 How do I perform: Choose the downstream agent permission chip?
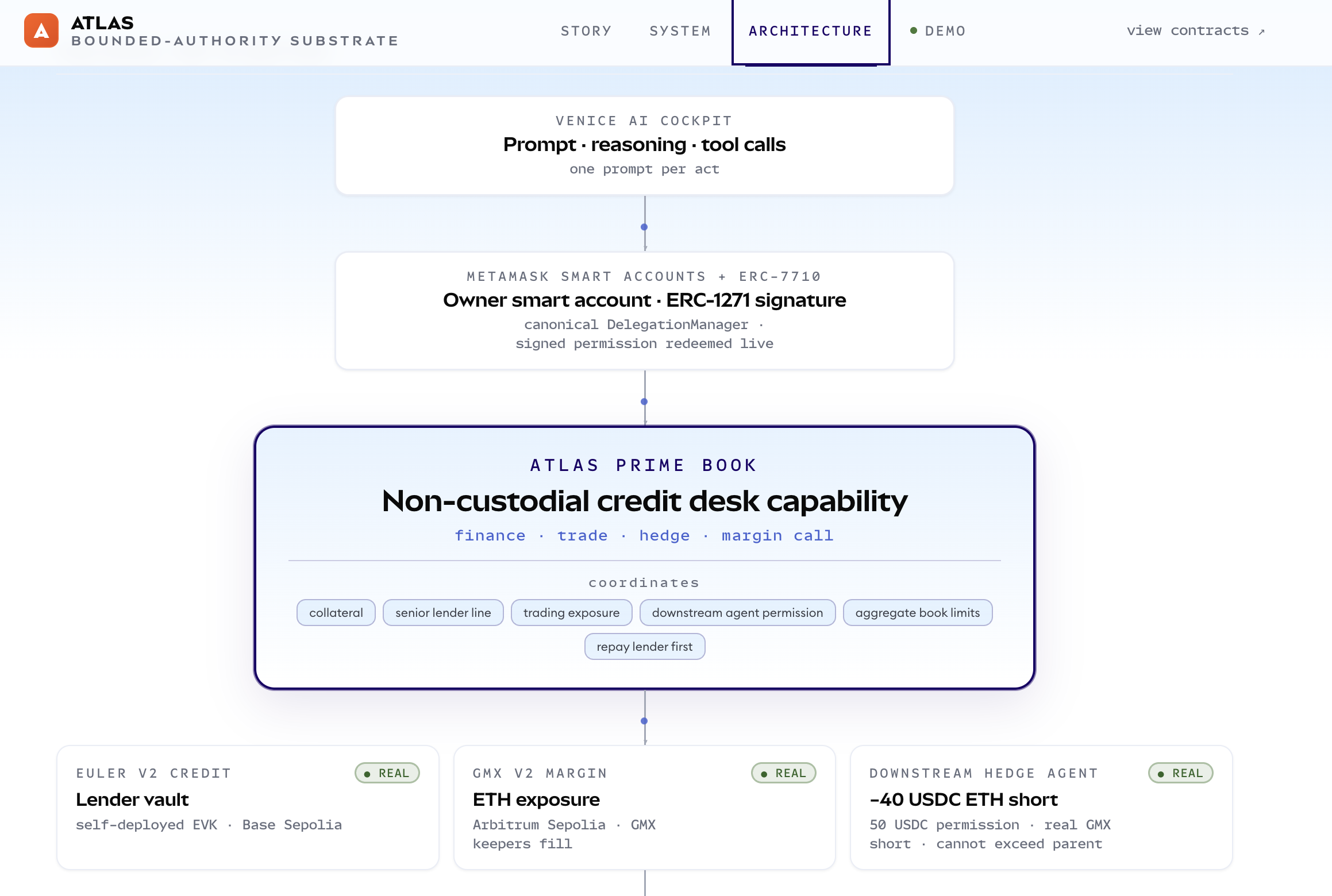737,613
